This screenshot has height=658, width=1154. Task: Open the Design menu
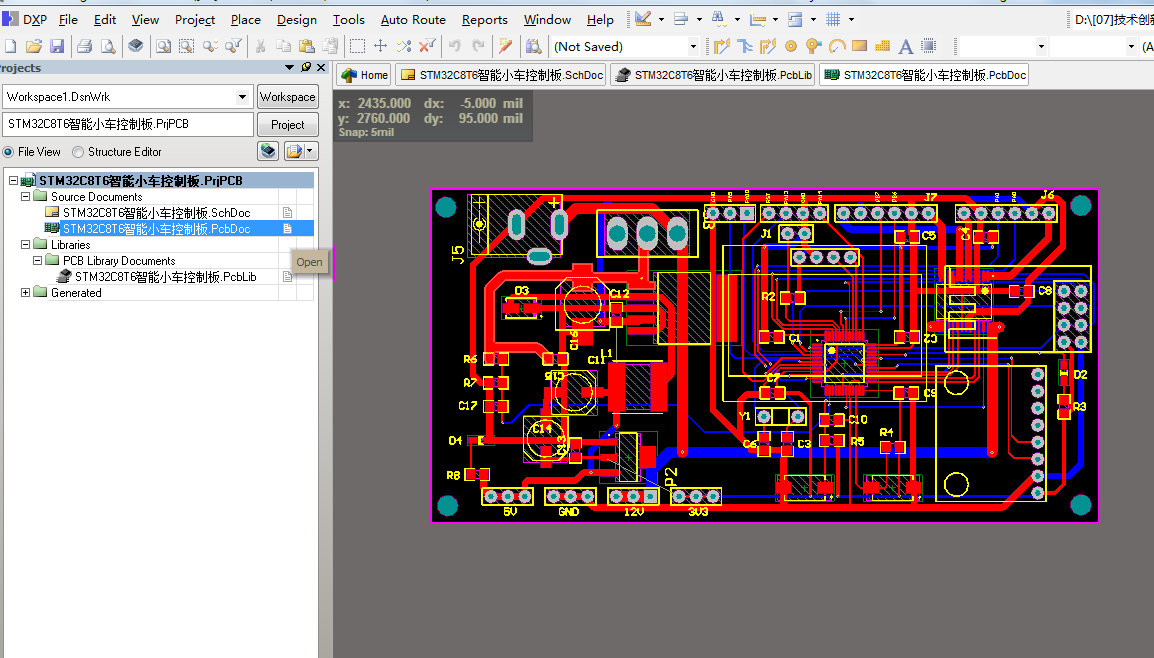coord(297,20)
